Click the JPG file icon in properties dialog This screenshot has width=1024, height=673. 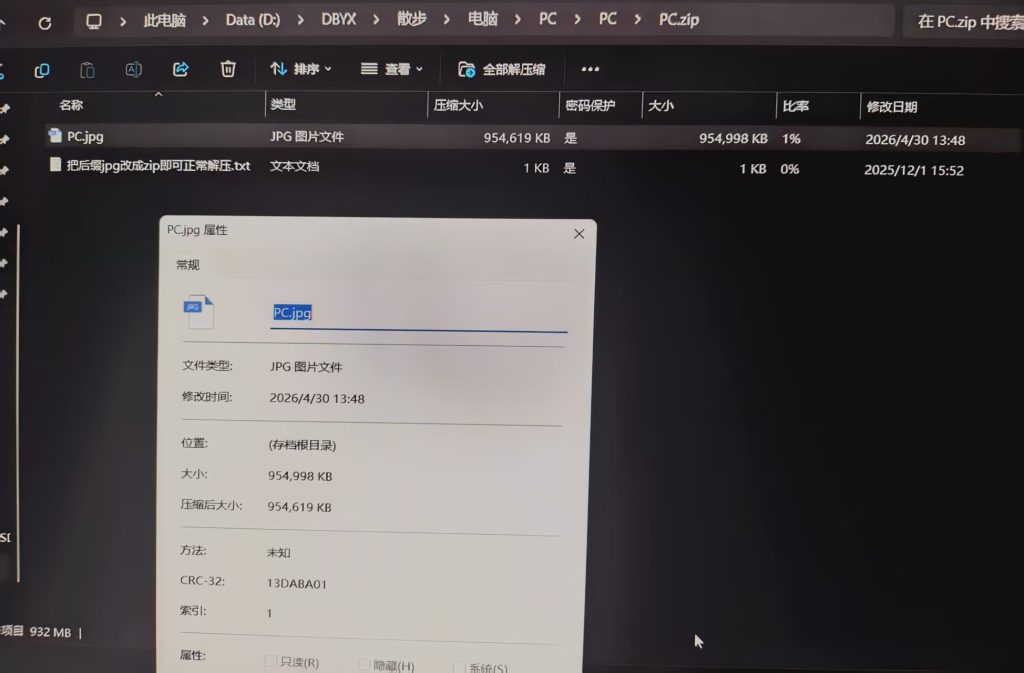[x=199, y=312]
